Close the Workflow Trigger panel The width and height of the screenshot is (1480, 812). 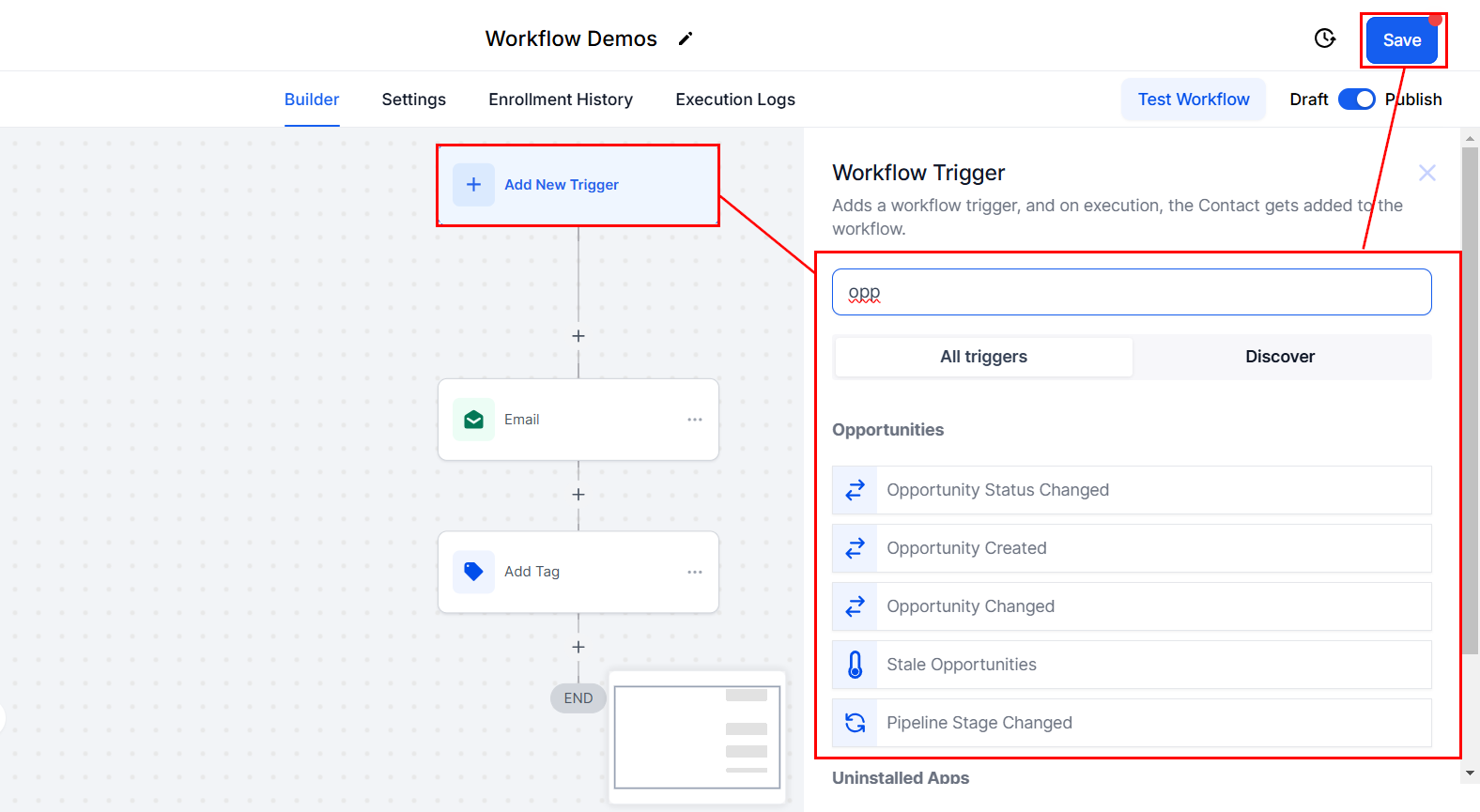tap(1427, 173)
